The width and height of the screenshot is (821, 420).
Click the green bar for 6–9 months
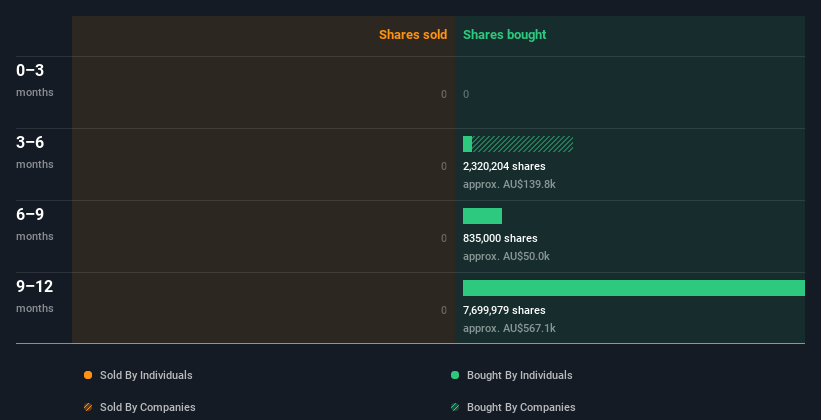[x=482, y=216]
